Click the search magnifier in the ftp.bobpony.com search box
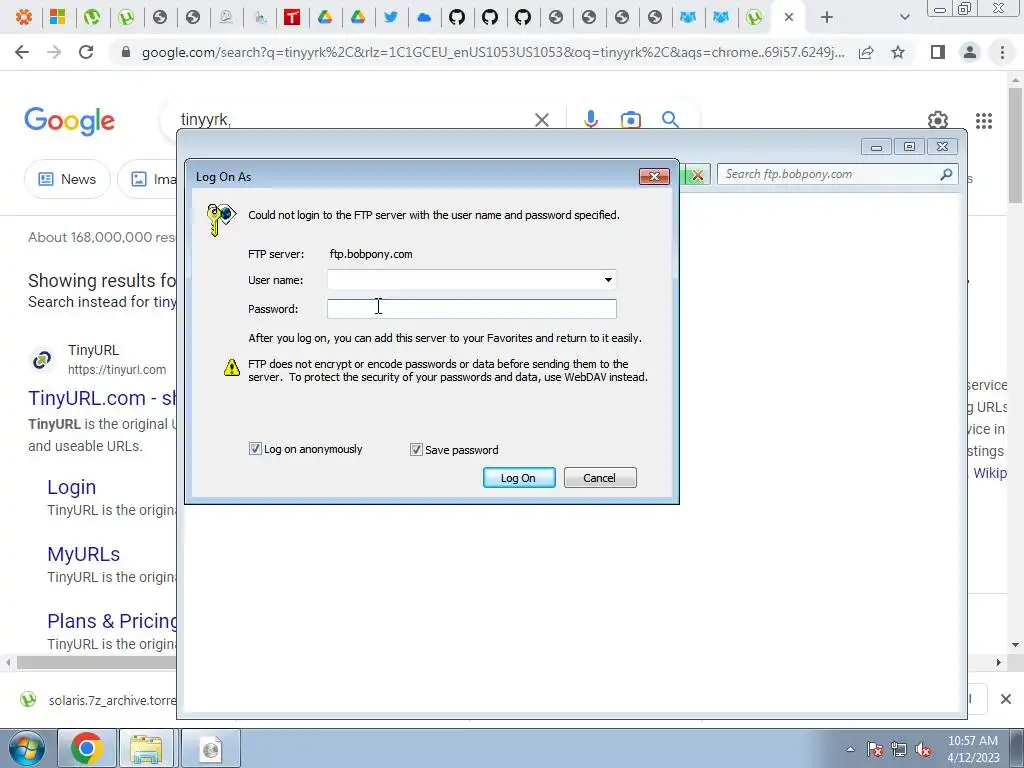1024x768 pixels. coord(946,174)
